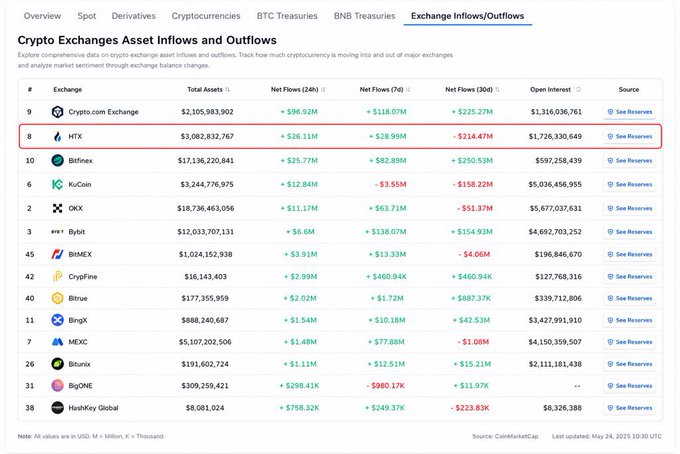
Task: Select the Exchange Inflows/Outflows tab
Action: pos(468,16)
